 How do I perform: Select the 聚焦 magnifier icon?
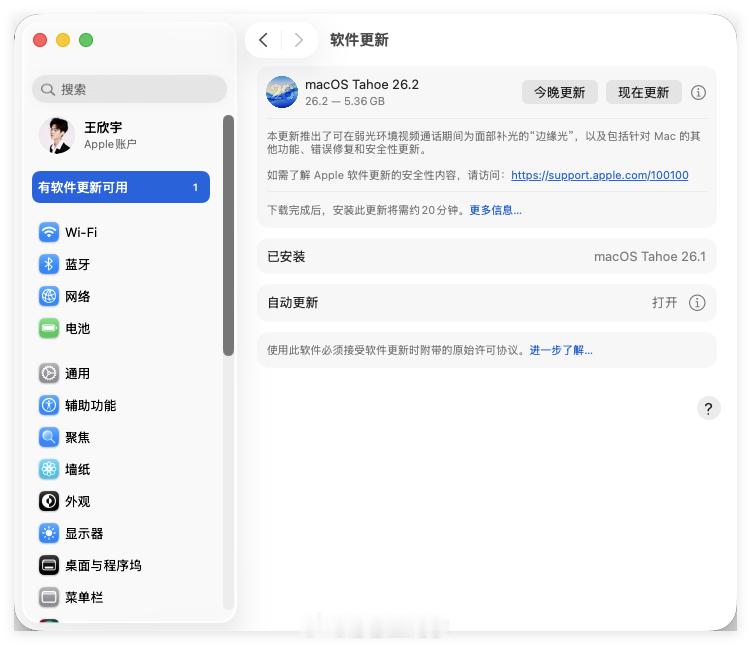pyautogui.click(x=49, y=437)
